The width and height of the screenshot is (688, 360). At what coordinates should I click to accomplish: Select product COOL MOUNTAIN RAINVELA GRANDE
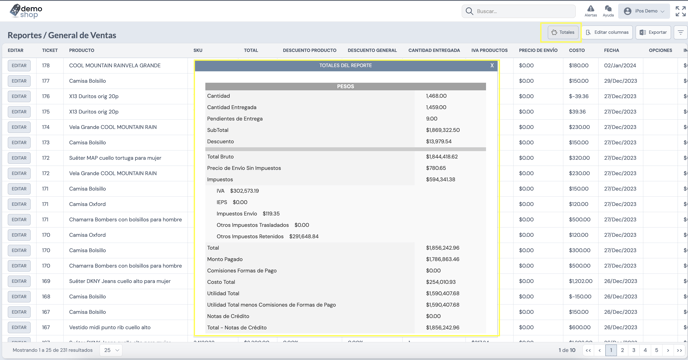tap(115, 65)
